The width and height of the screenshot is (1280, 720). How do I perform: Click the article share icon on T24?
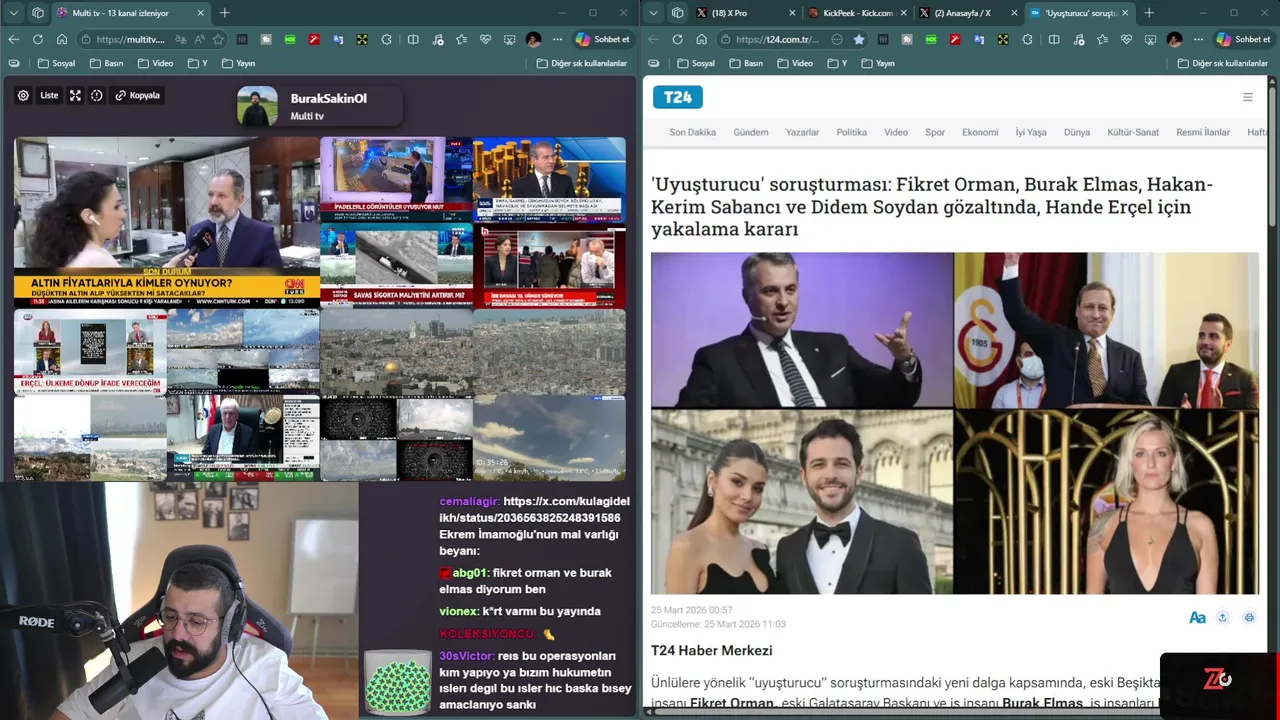(x=1222, y=618)
